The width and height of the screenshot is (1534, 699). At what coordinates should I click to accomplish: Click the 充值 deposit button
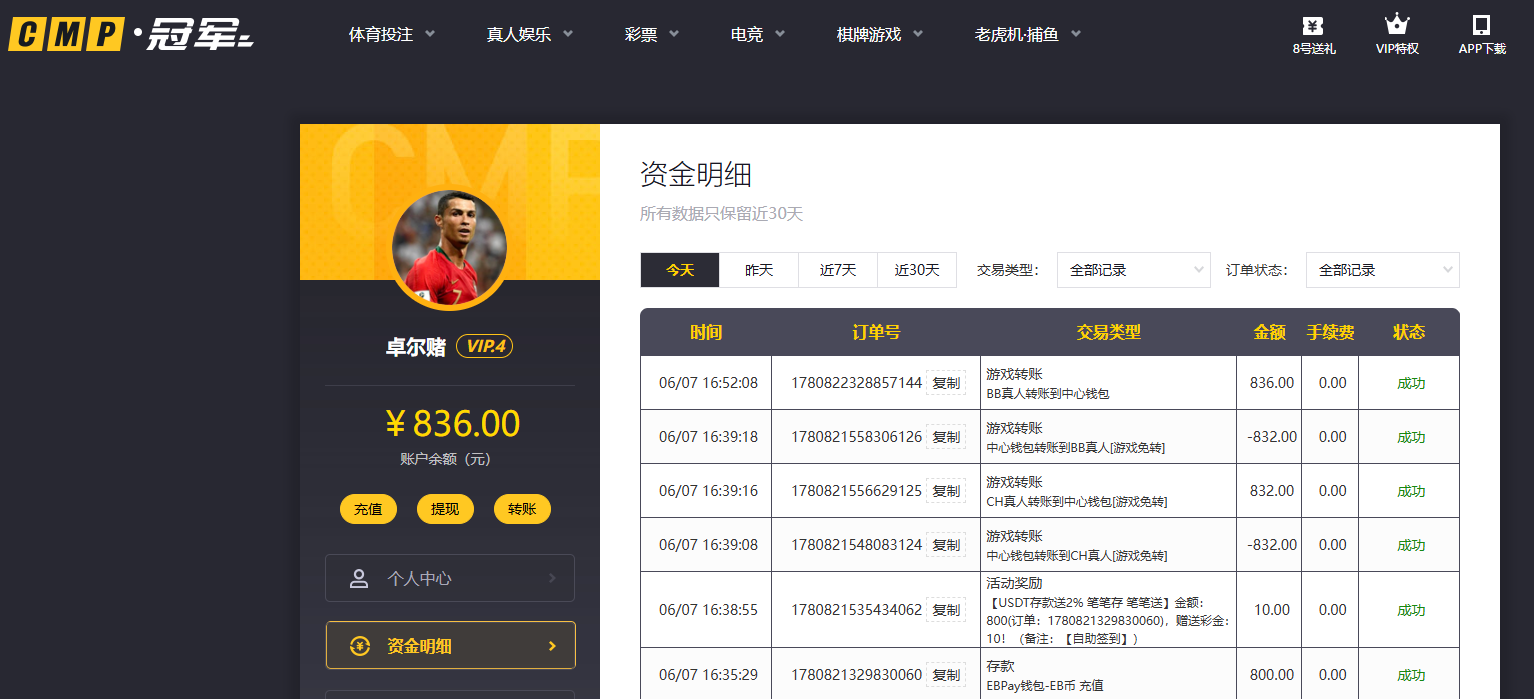[x=368, y=509]
